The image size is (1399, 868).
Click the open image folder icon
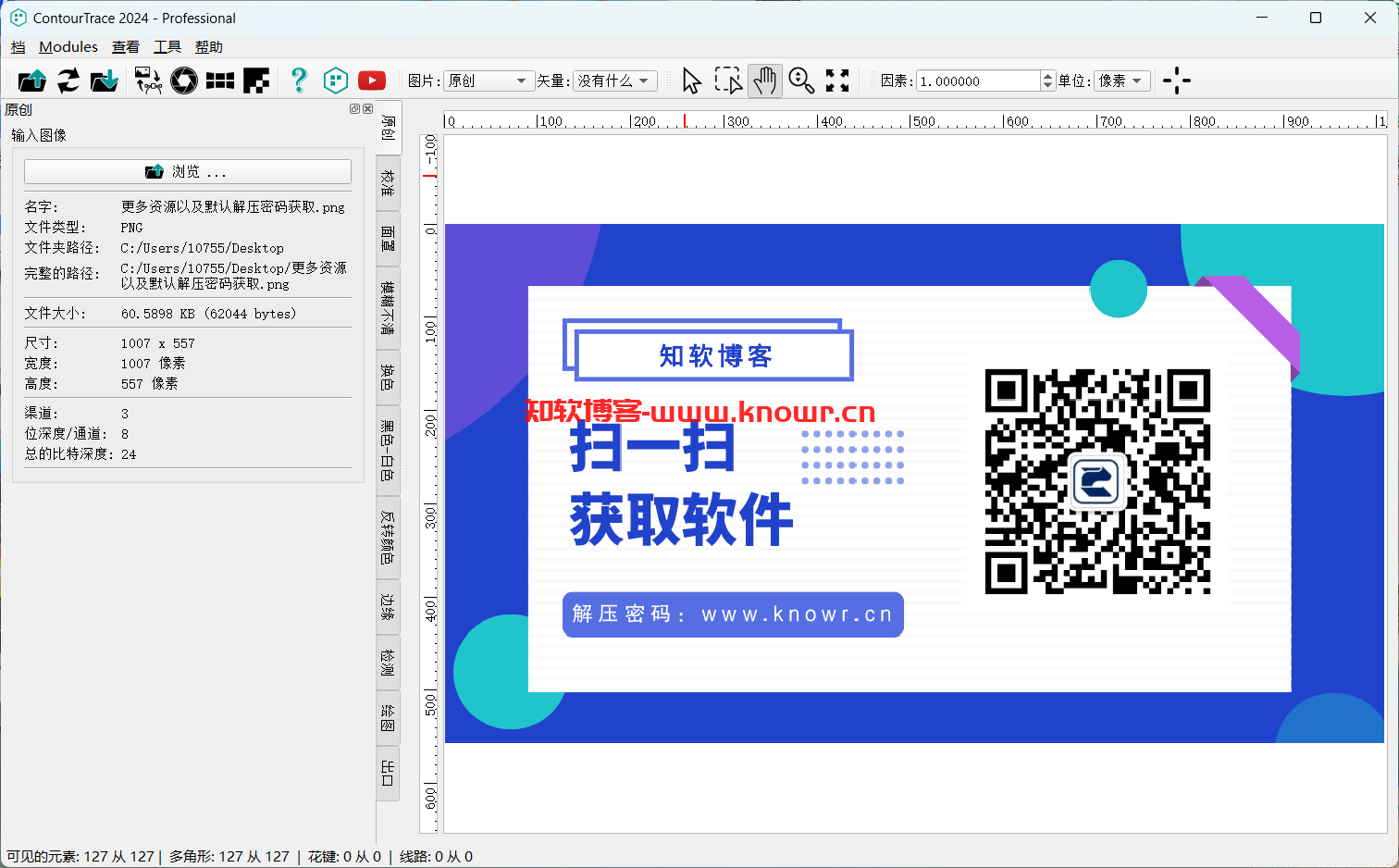32,81
